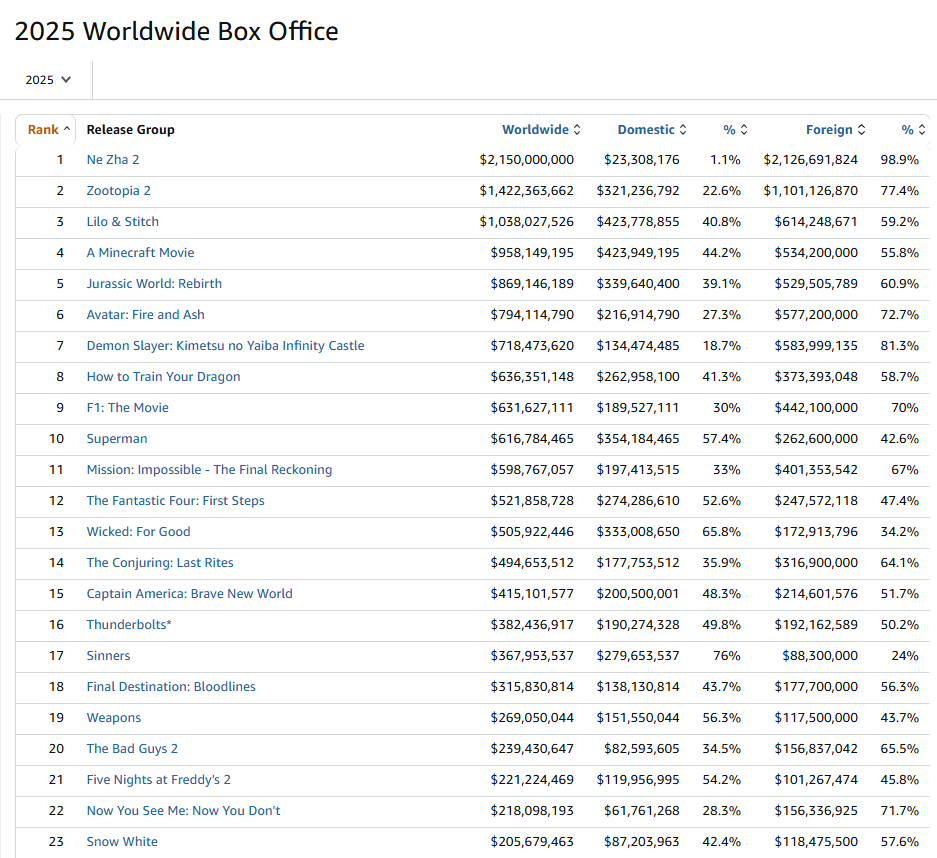Select F1: The Movie link
Viewport: 937px width, 858px height.
click(127, 408)
